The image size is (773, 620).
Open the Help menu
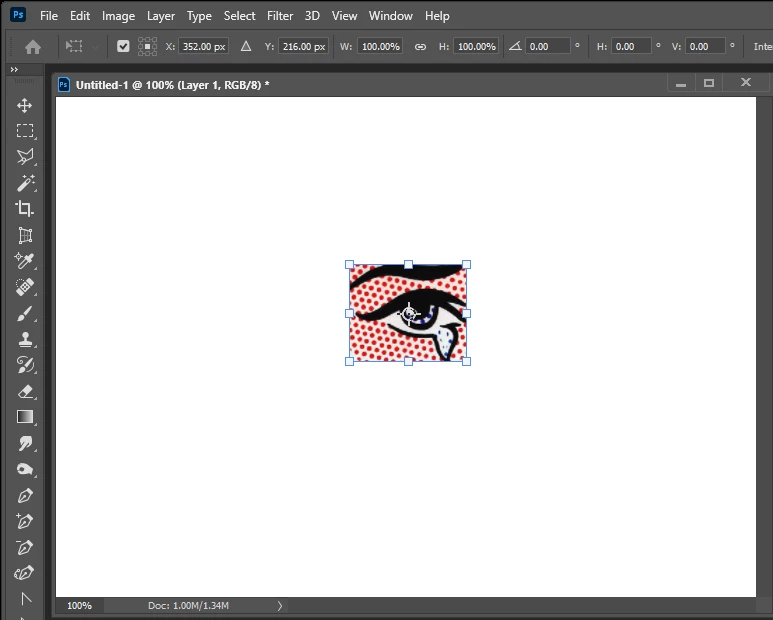[x=437, y=16]
